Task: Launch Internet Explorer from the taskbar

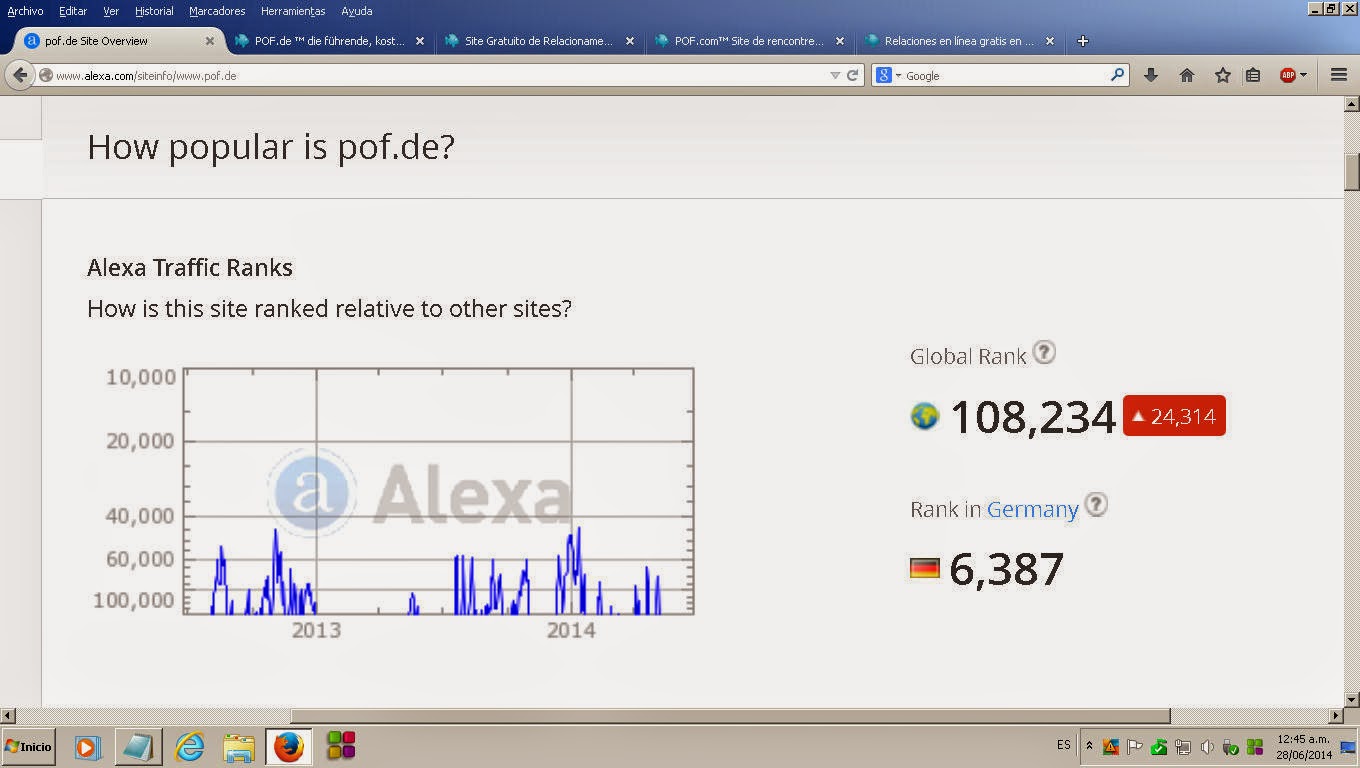Action: [189, 747]
